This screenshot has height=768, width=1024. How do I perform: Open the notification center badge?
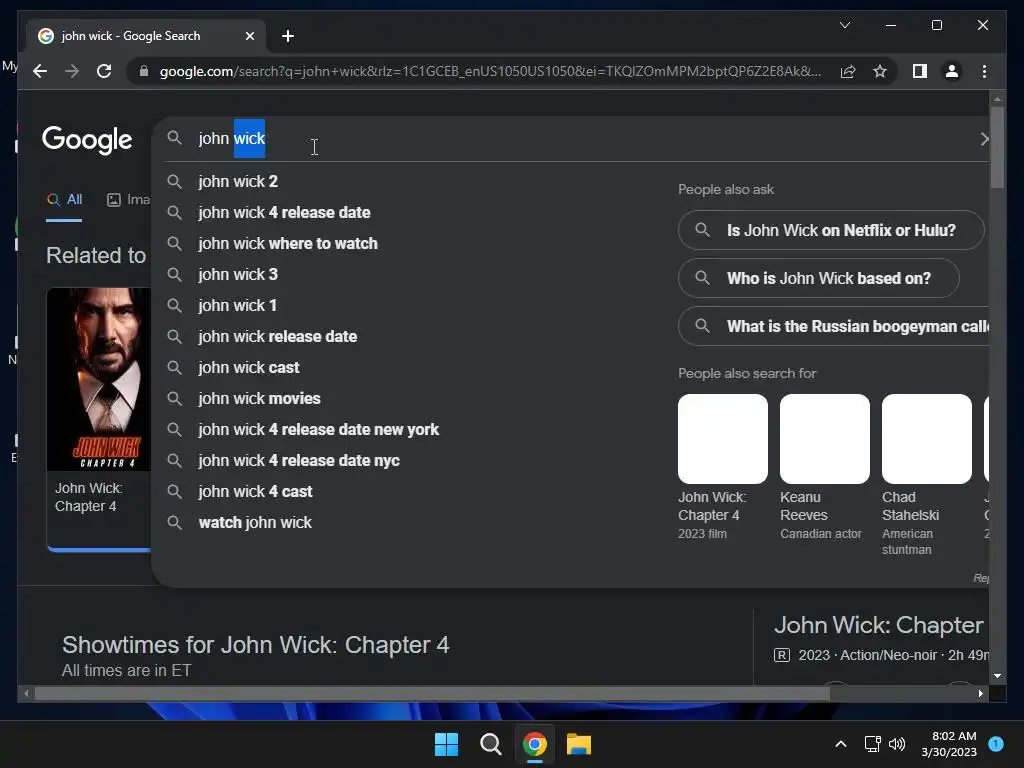tap(996, 744)
